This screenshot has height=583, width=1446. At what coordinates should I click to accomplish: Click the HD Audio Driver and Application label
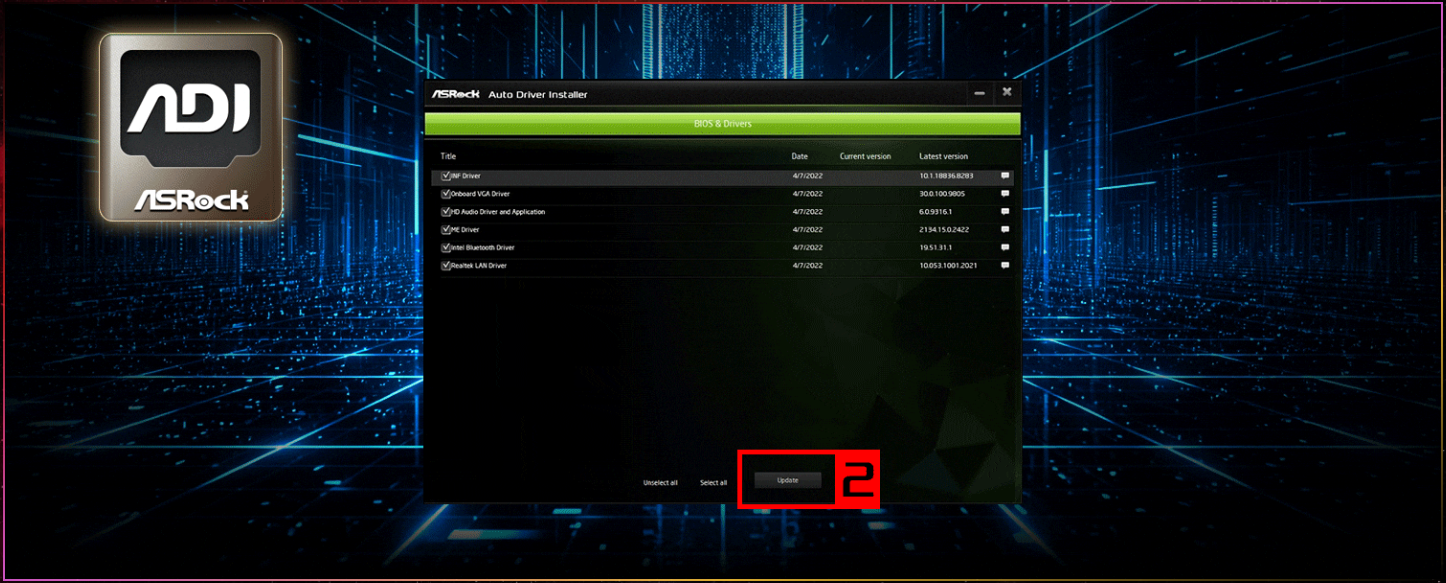click(498, 212)
